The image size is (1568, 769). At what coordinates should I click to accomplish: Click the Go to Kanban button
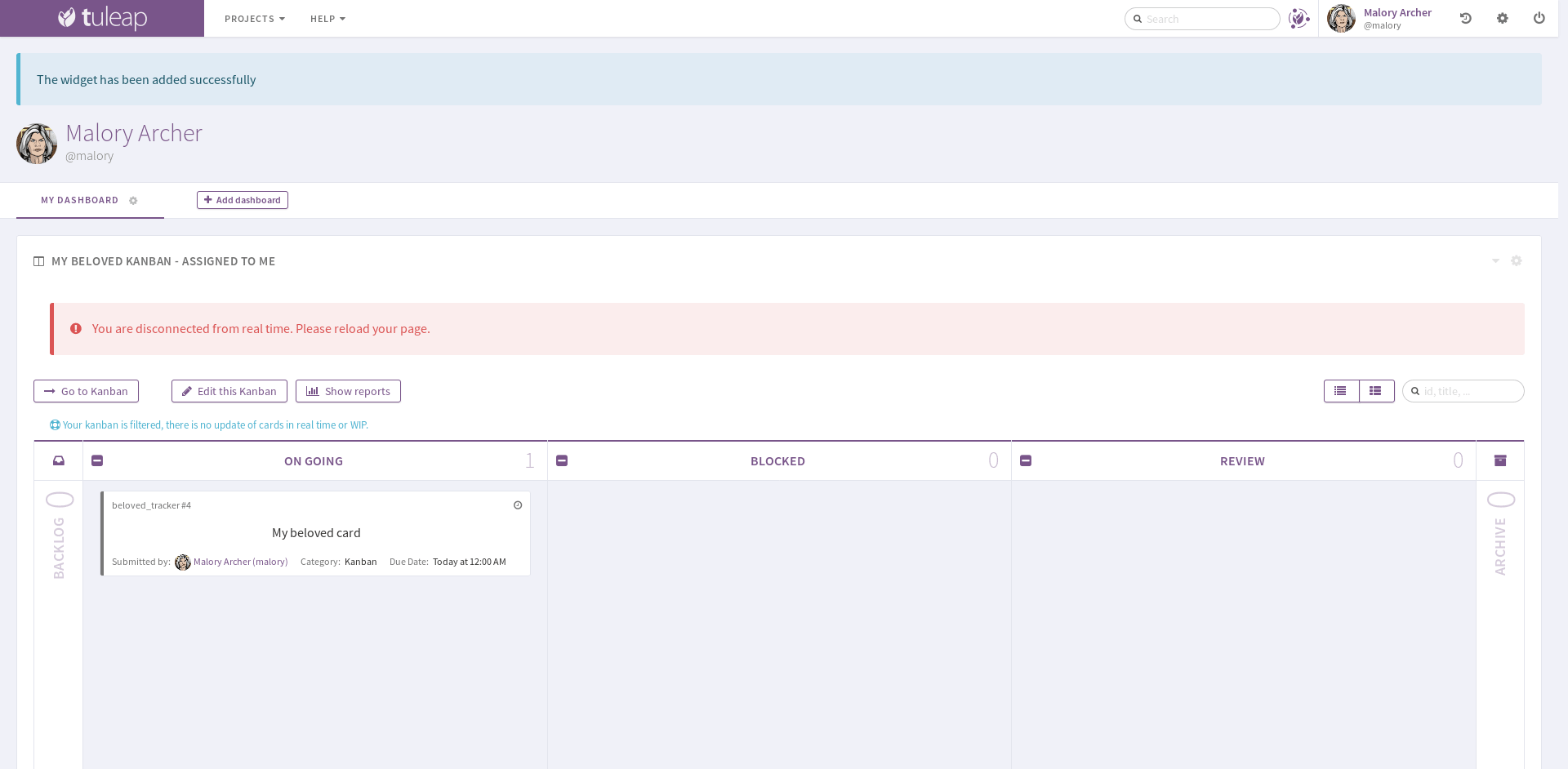[86, 391]
